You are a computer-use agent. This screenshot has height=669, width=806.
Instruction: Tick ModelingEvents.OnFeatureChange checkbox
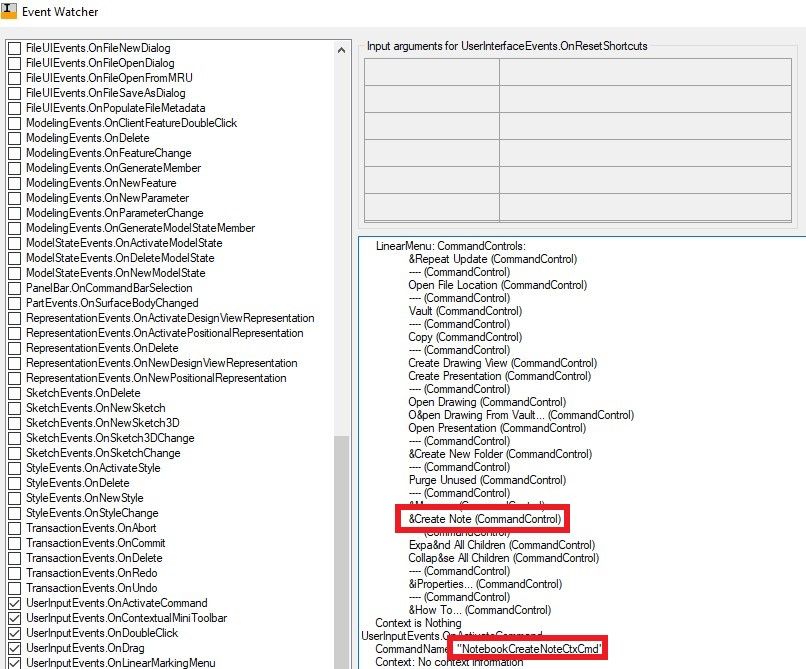tap(14, 153)
